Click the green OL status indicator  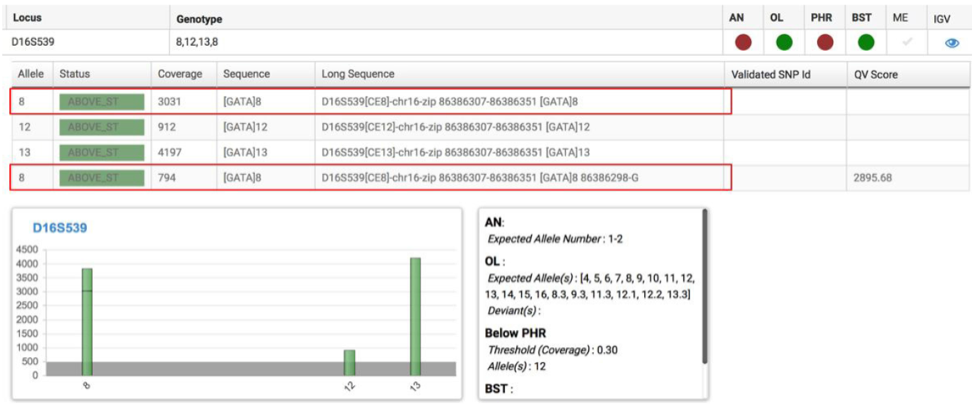(x=784, y=43)
